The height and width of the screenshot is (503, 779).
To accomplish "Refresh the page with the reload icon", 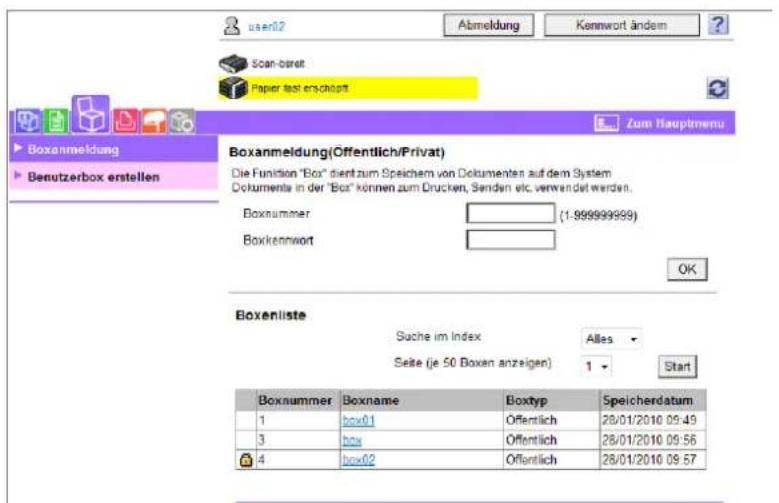I will tap(717, 88).
